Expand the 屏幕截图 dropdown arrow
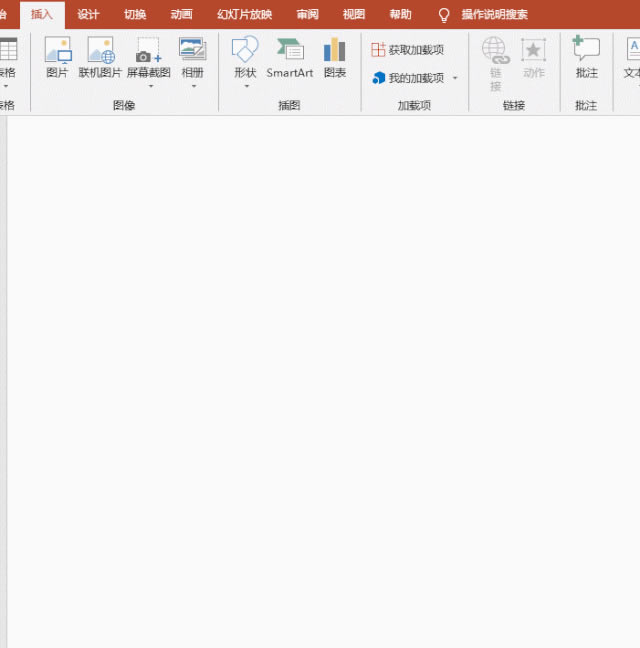This screenshot has width=640, height=648. (x=149, y=86)
